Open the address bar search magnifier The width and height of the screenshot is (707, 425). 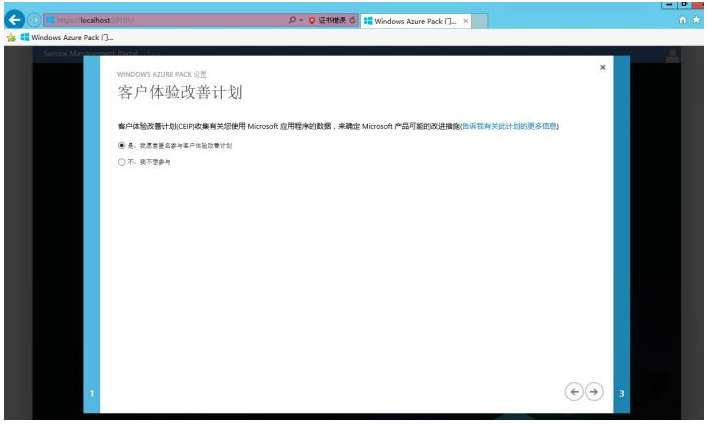click(x=292, y=20)
